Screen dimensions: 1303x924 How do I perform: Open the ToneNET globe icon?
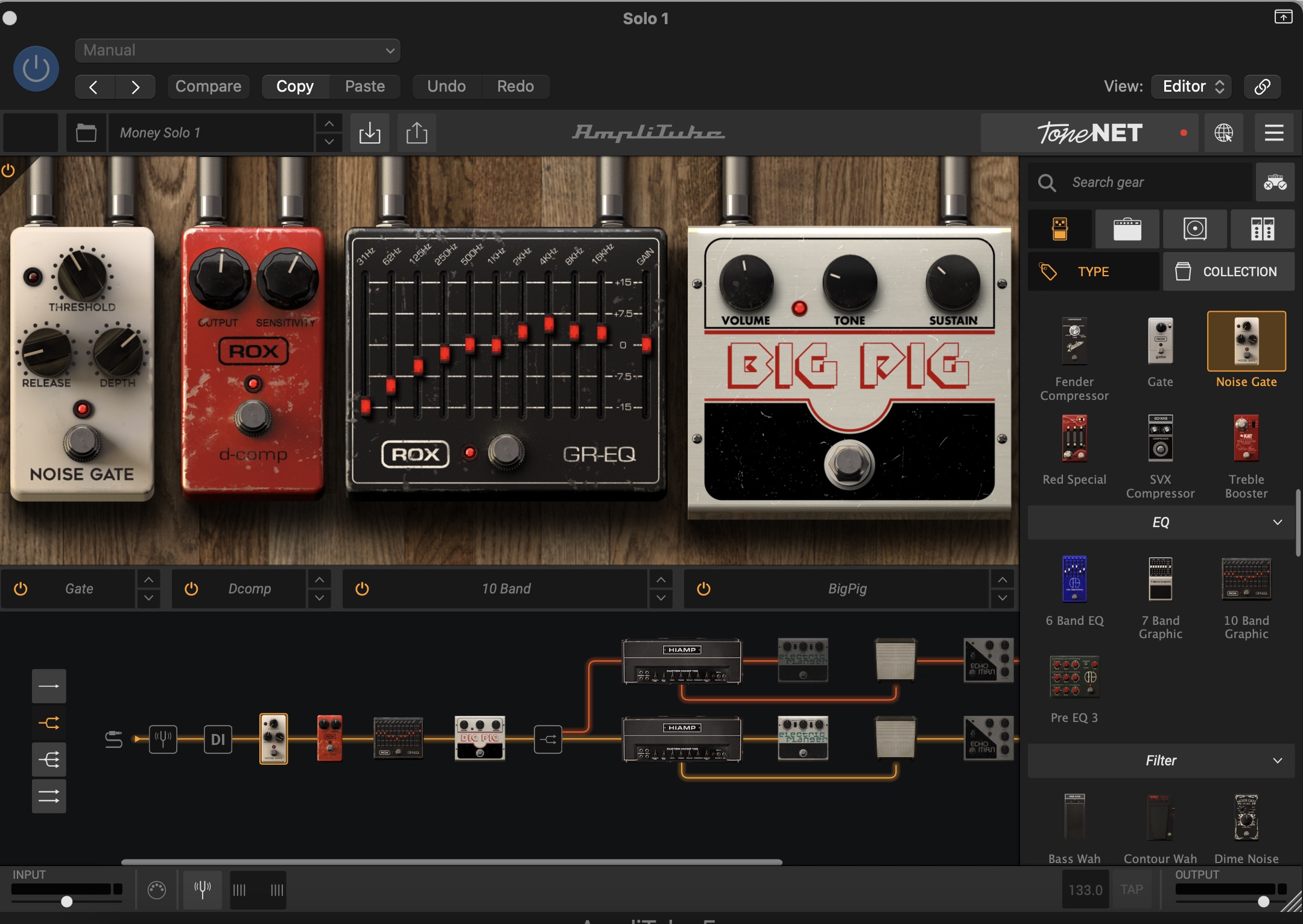pos(1224,133)
